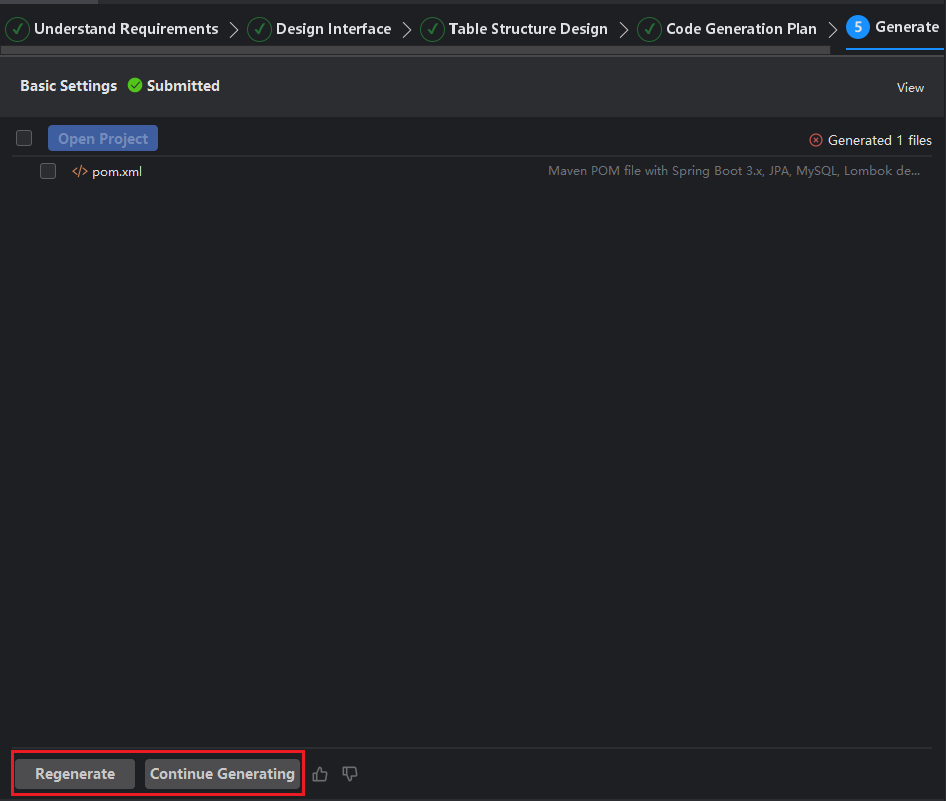946x801 pixels.
Task: Go to the Design Interface step
Action: [333, 29]
